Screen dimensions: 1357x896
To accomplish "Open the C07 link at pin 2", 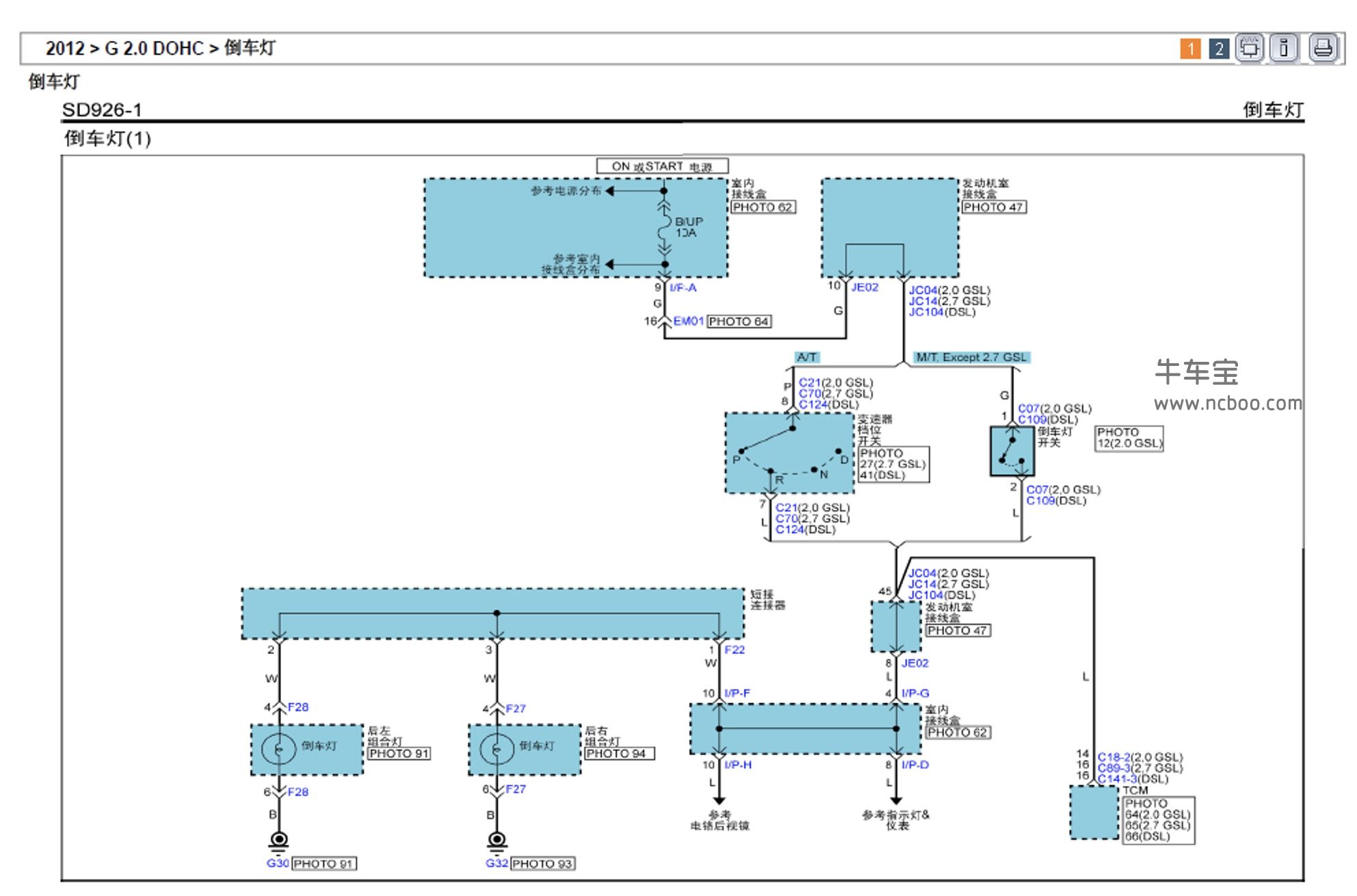I will (x=1037, y=490).
